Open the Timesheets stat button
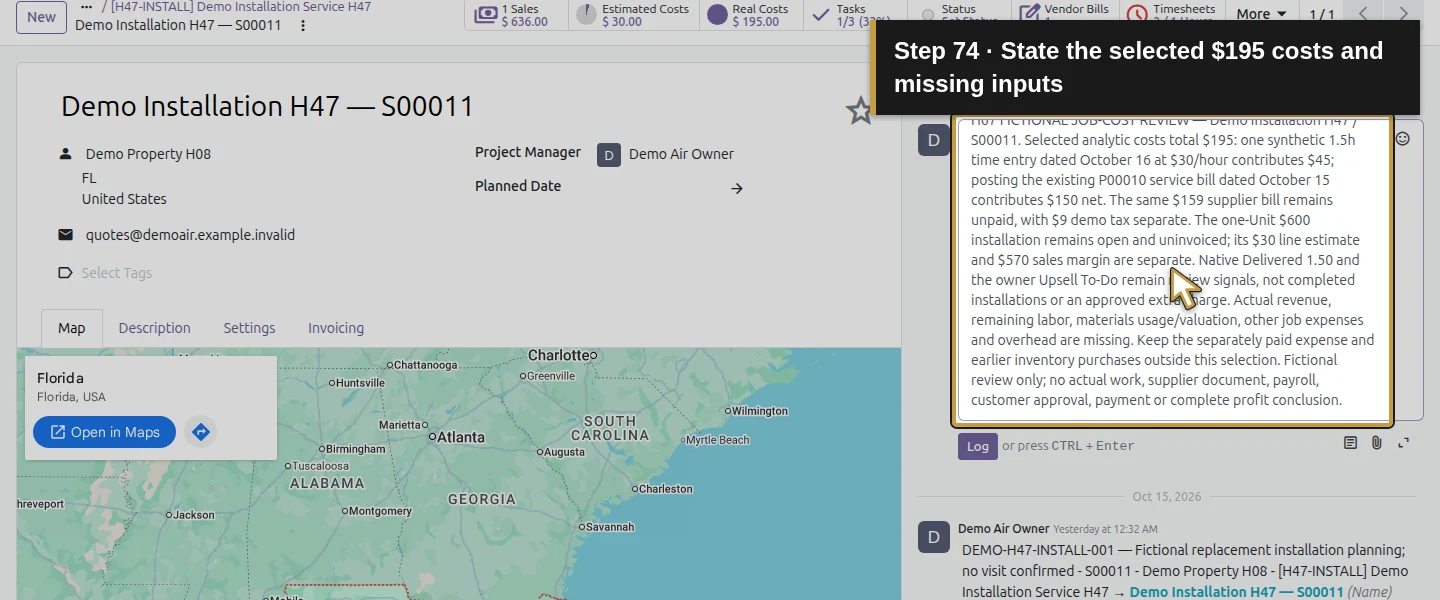This screenshot has width=1440, height=600. click(x=1172, y=15)
